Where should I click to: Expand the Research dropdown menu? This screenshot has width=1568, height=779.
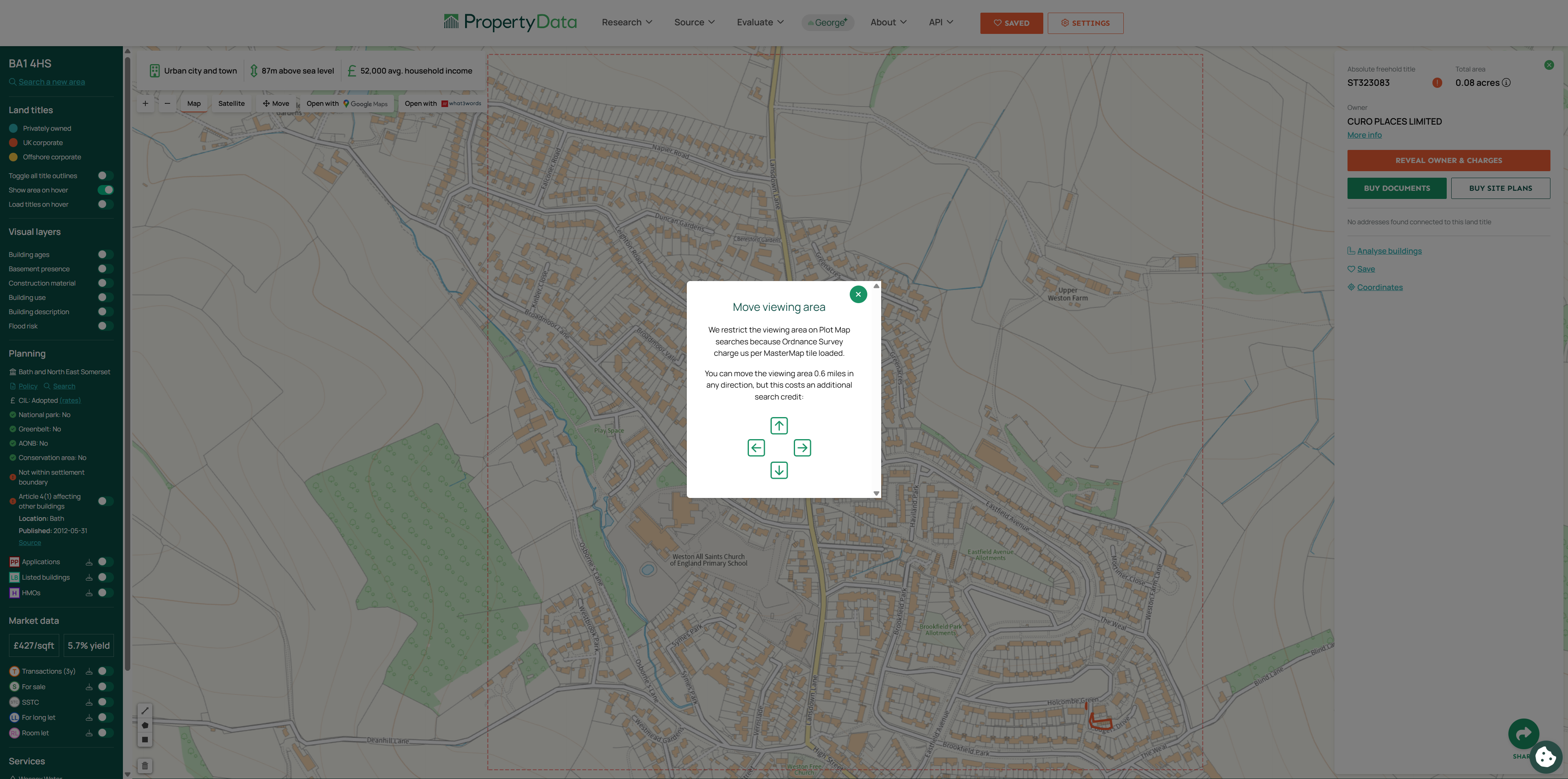[x=627, y=22]
